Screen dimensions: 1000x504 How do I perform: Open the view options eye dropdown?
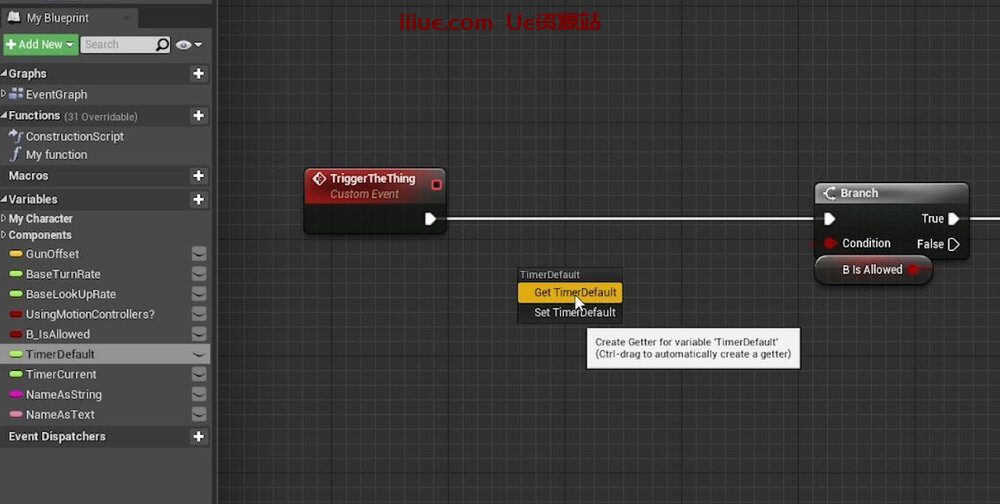(188, 45)
